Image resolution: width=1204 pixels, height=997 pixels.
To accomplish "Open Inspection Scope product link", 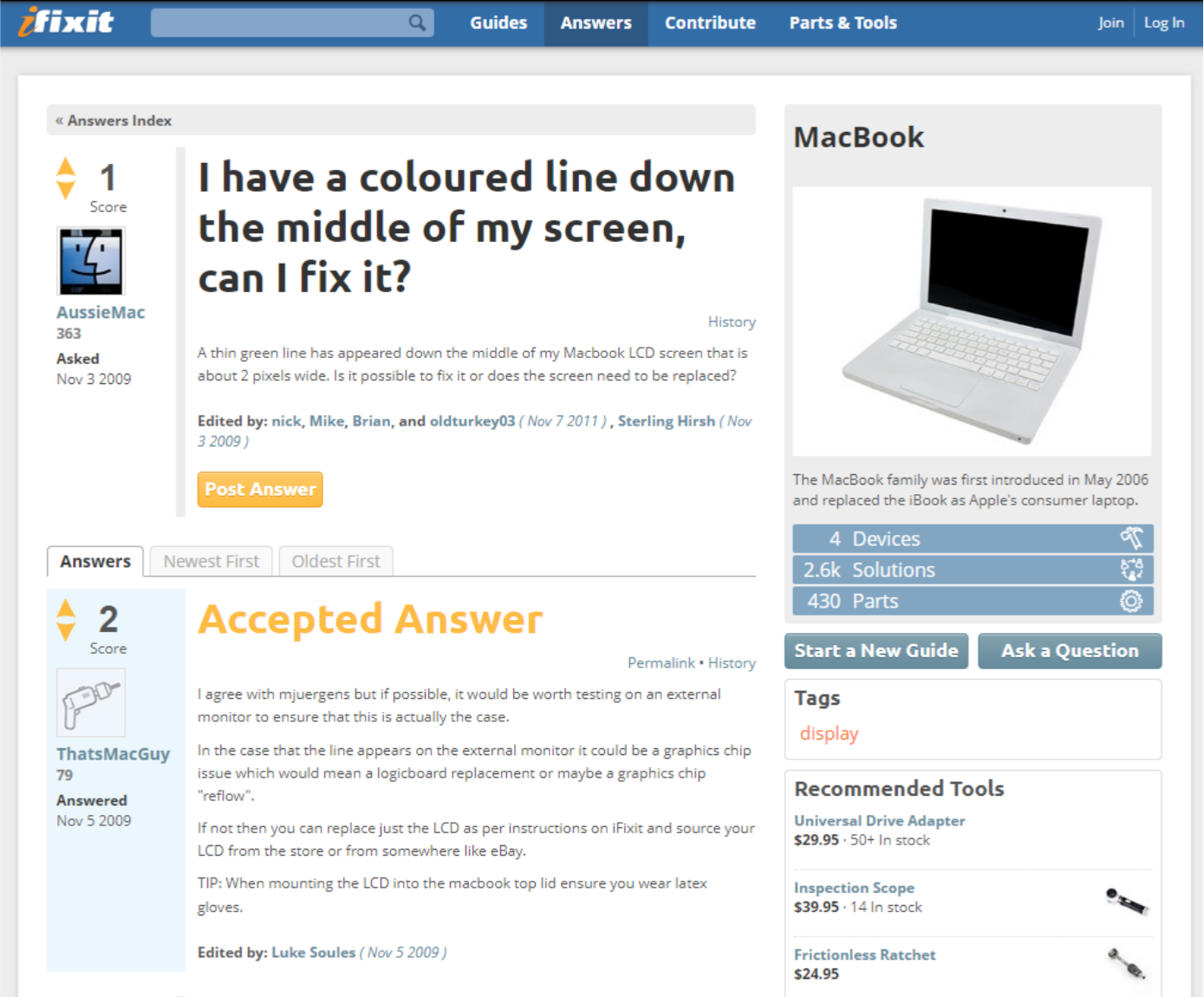I will coord(854,888).
